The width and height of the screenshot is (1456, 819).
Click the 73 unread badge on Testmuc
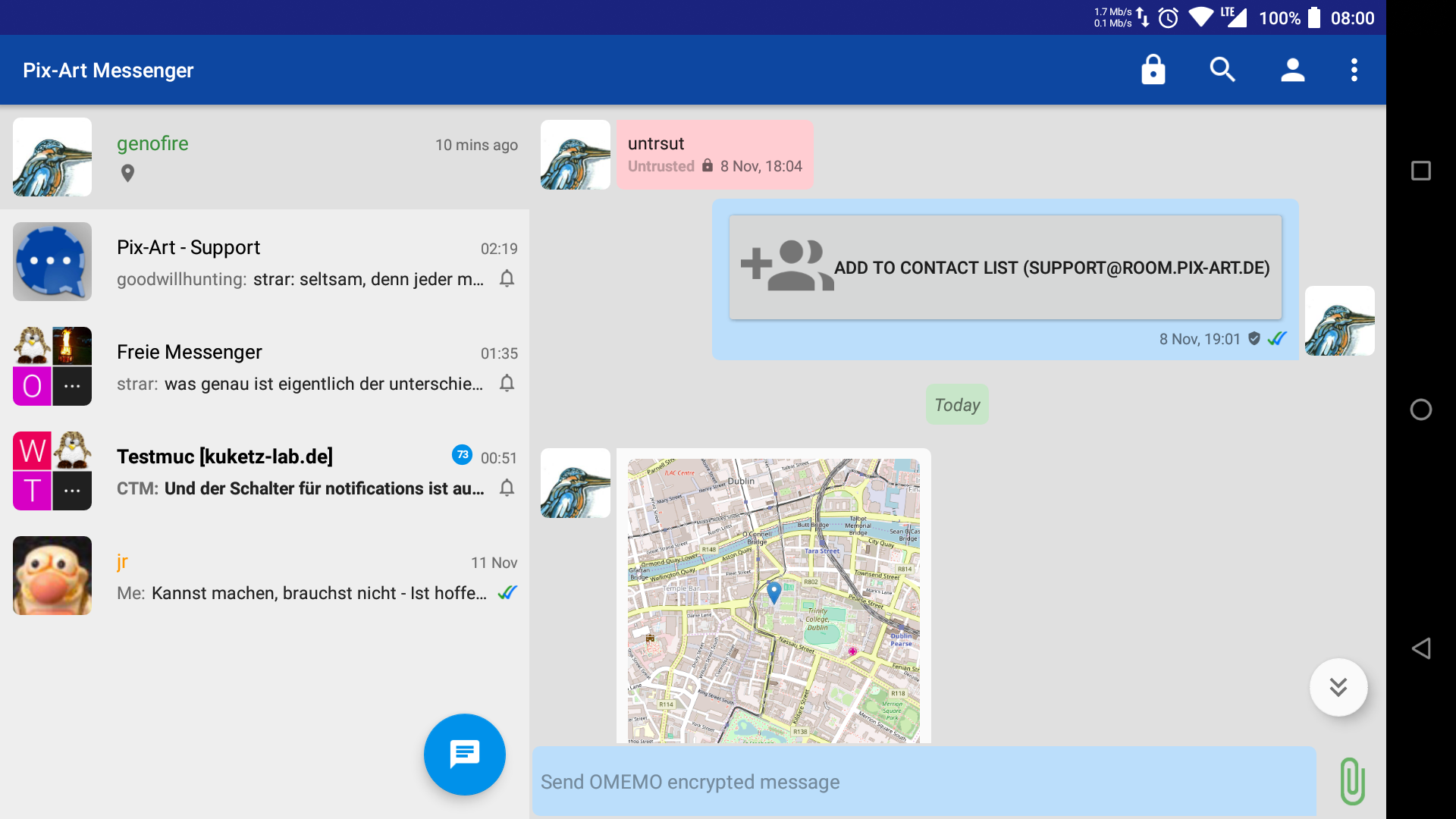pyautogui.click(x=462, y=455)
